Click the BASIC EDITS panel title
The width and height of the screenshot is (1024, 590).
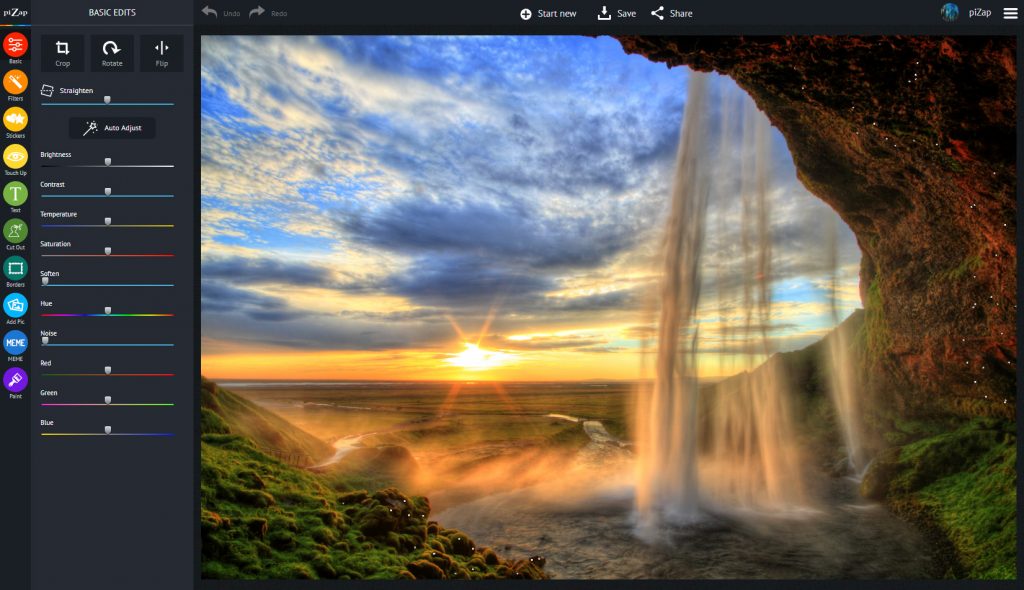click(112, 12)
